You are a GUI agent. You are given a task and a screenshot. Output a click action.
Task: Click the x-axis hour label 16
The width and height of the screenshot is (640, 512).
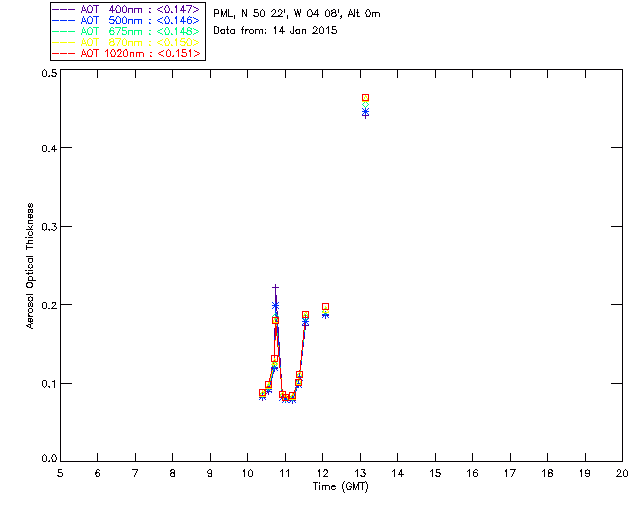tap(473, 473)
